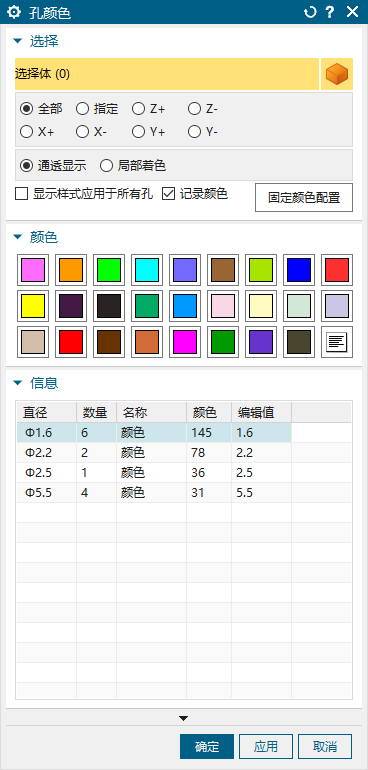Image resolution: width=368 pixels, height=770 pixels.
Task: Sort by the 直径 column header
Action: [x=47, y=412]
